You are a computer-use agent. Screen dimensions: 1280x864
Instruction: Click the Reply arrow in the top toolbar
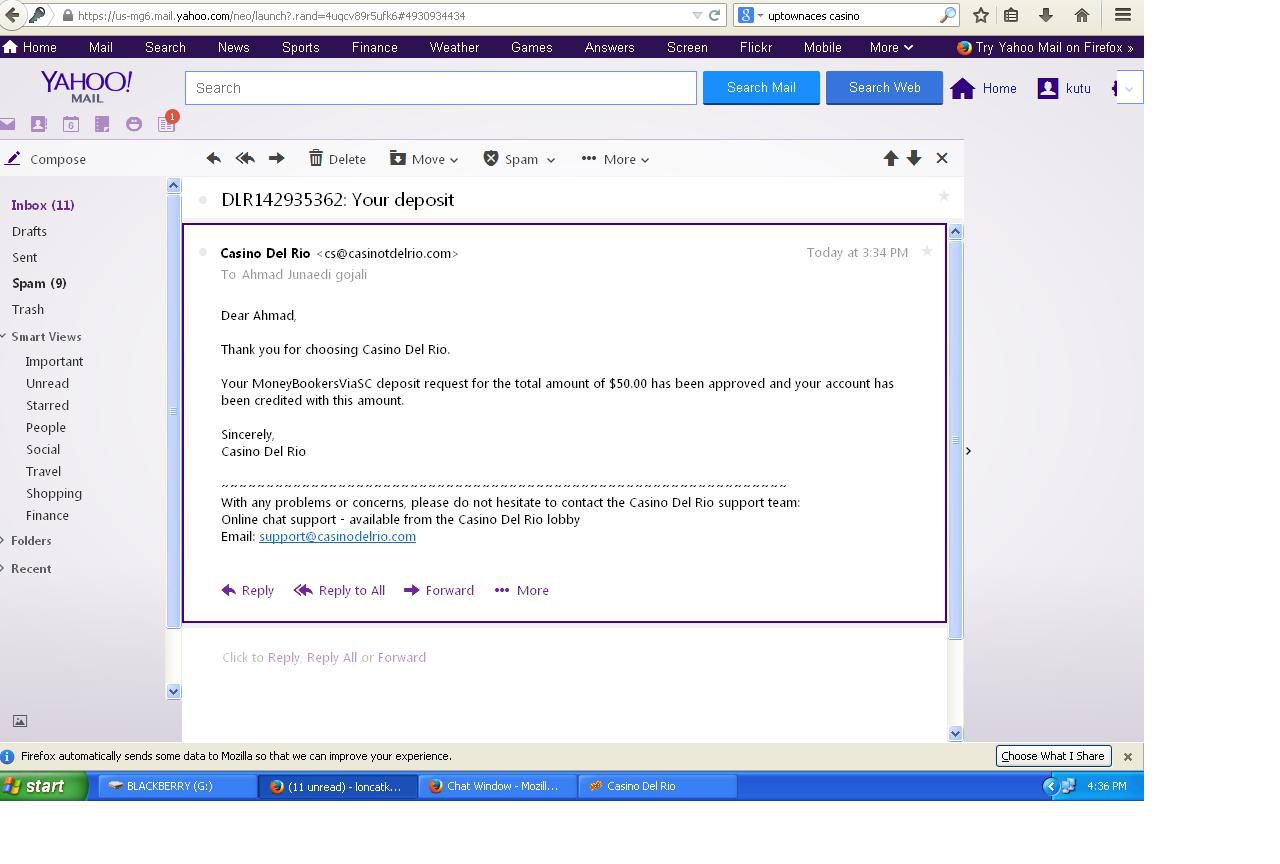point(213,158)
